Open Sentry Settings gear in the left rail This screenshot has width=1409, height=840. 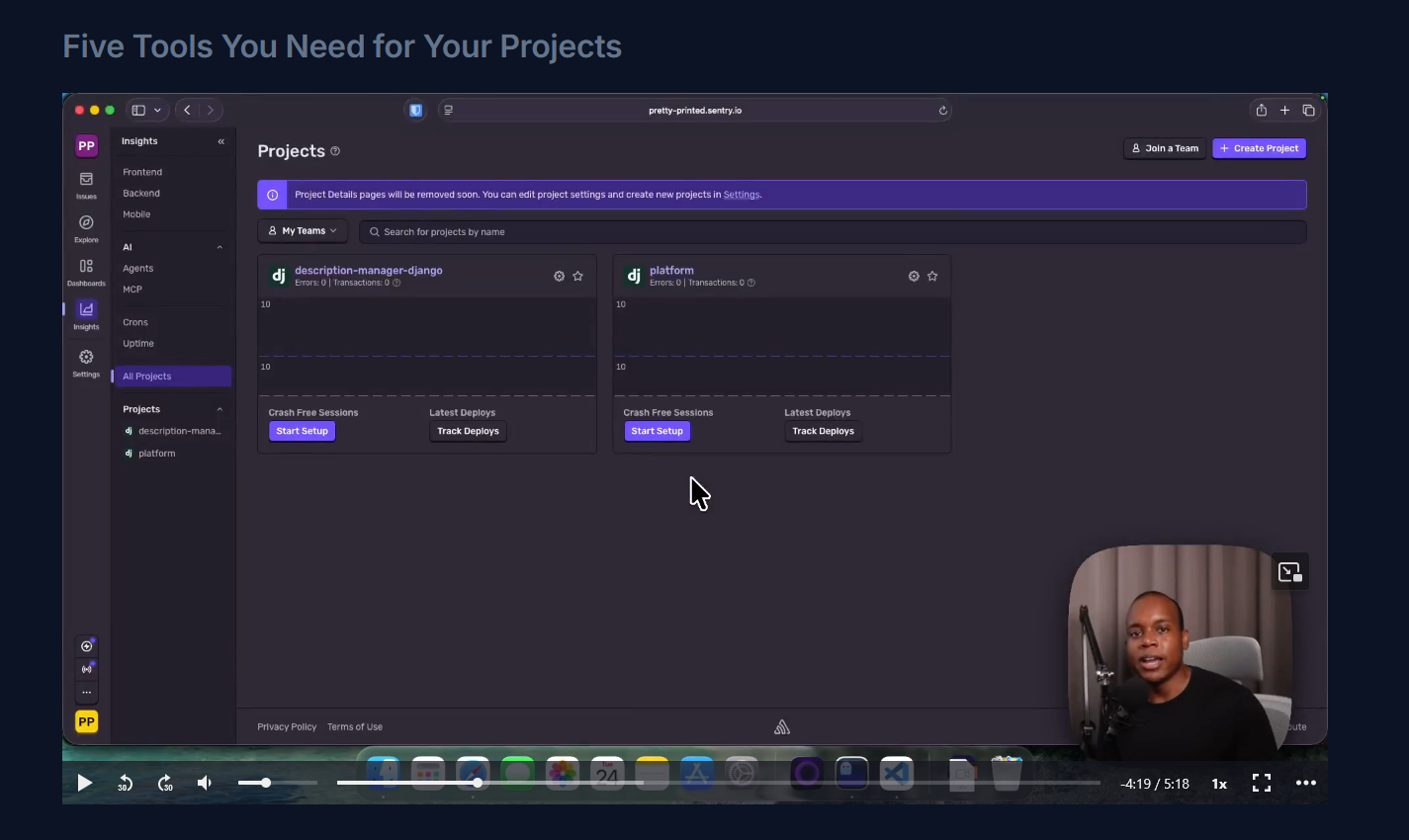[86, 363]
